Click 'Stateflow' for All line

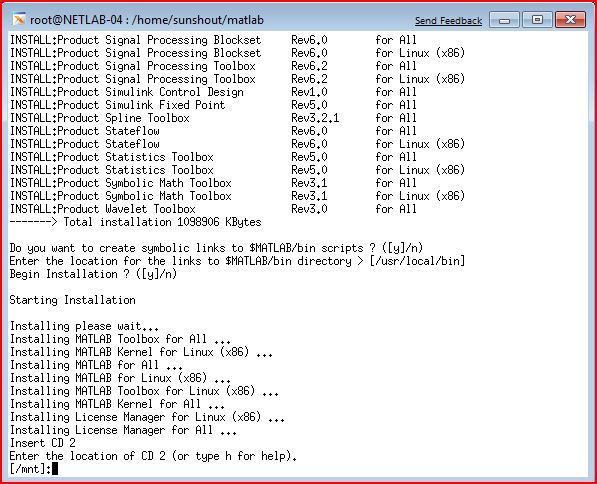213,131
